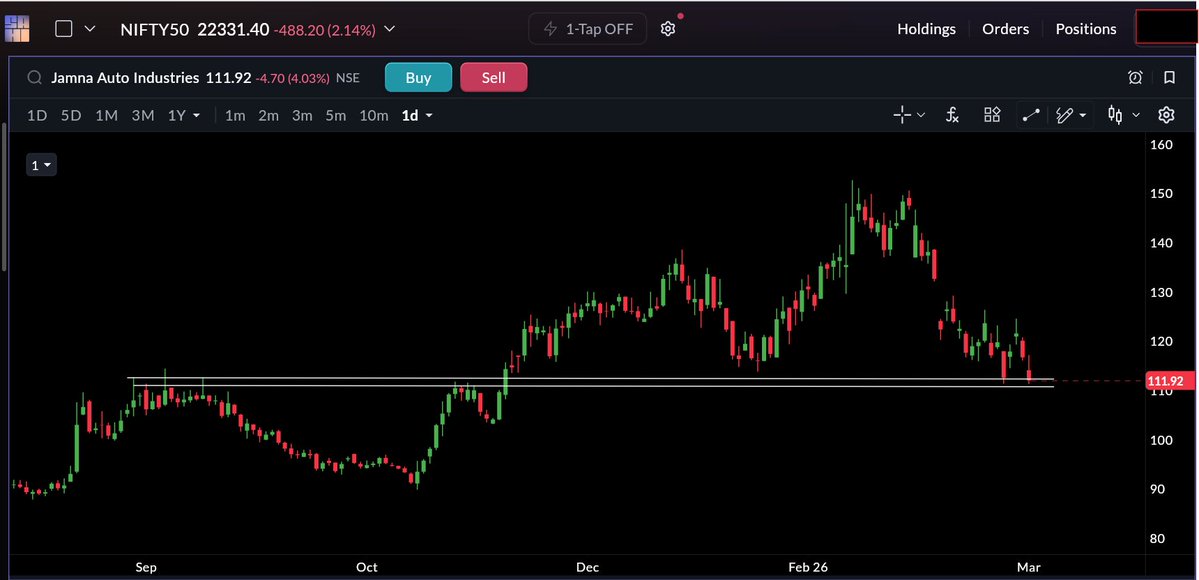
Task: Click the NSE exchange label
Action: [347, 78]
